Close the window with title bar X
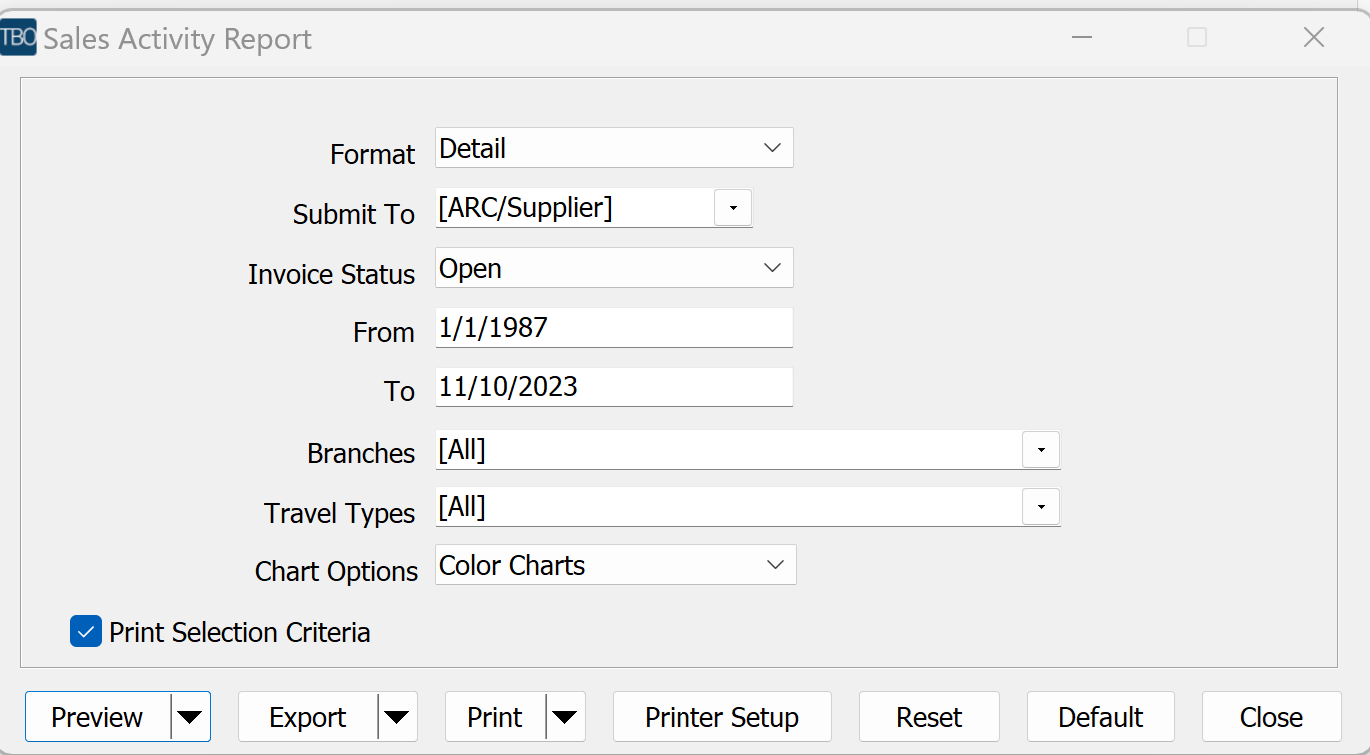Viewport: 1370px width, 755px height. point(1314,38)
